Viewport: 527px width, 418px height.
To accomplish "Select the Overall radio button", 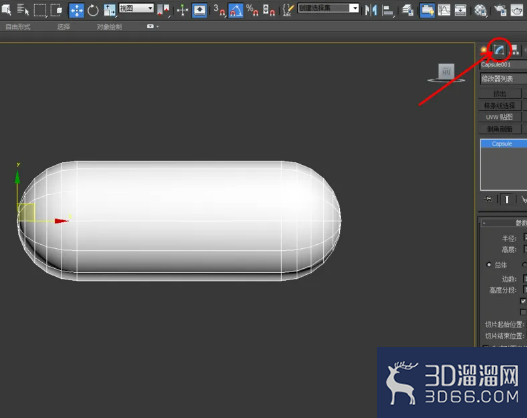I will [489, 265].
